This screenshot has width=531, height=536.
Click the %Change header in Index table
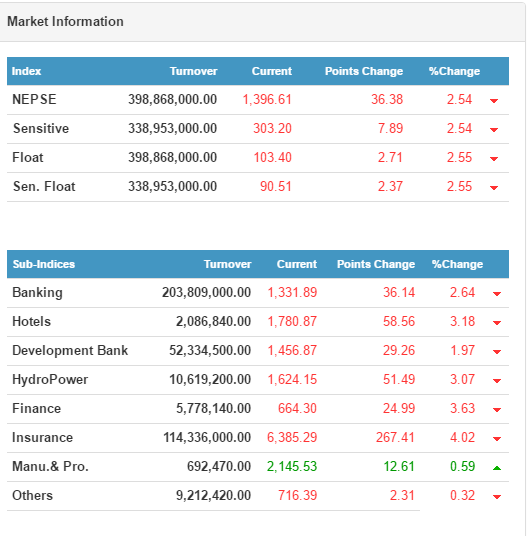[454, 71]
